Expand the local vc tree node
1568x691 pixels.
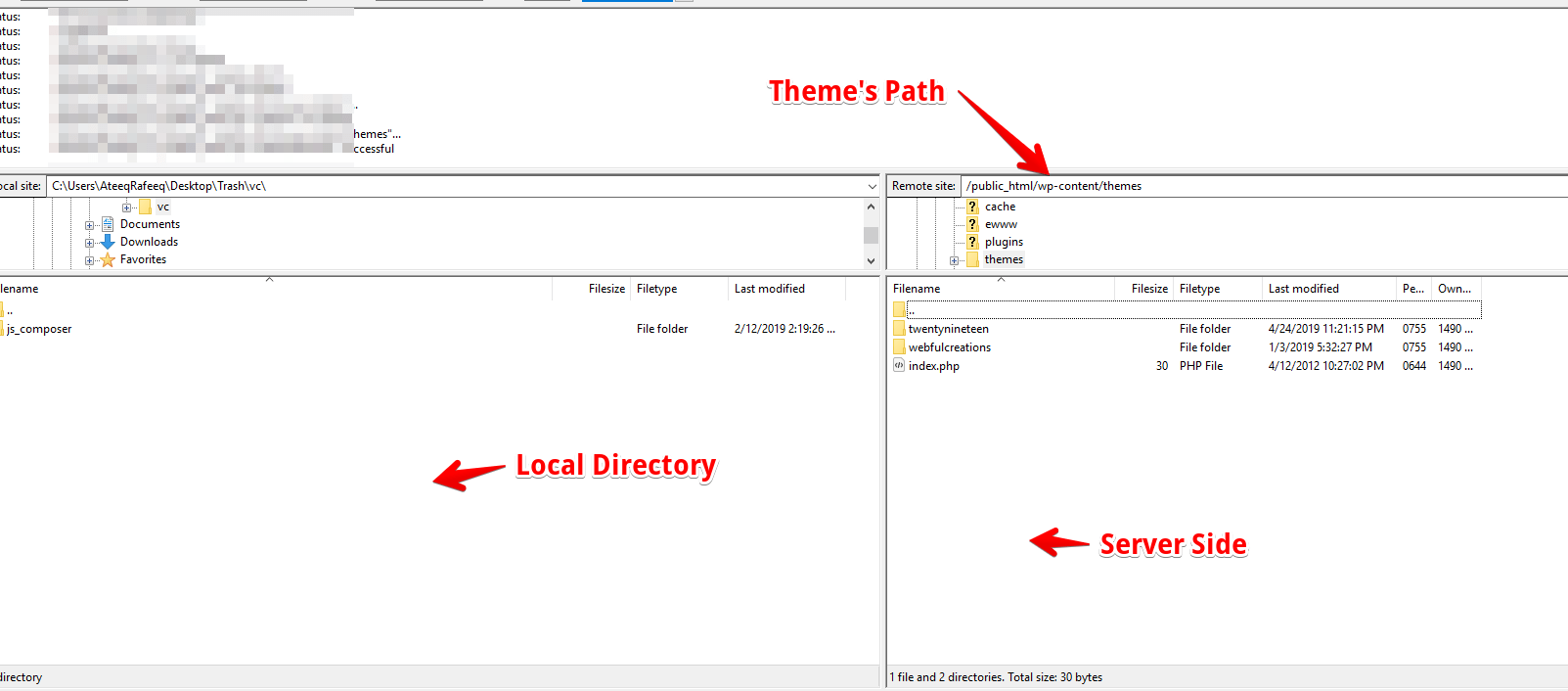(126, 207)
